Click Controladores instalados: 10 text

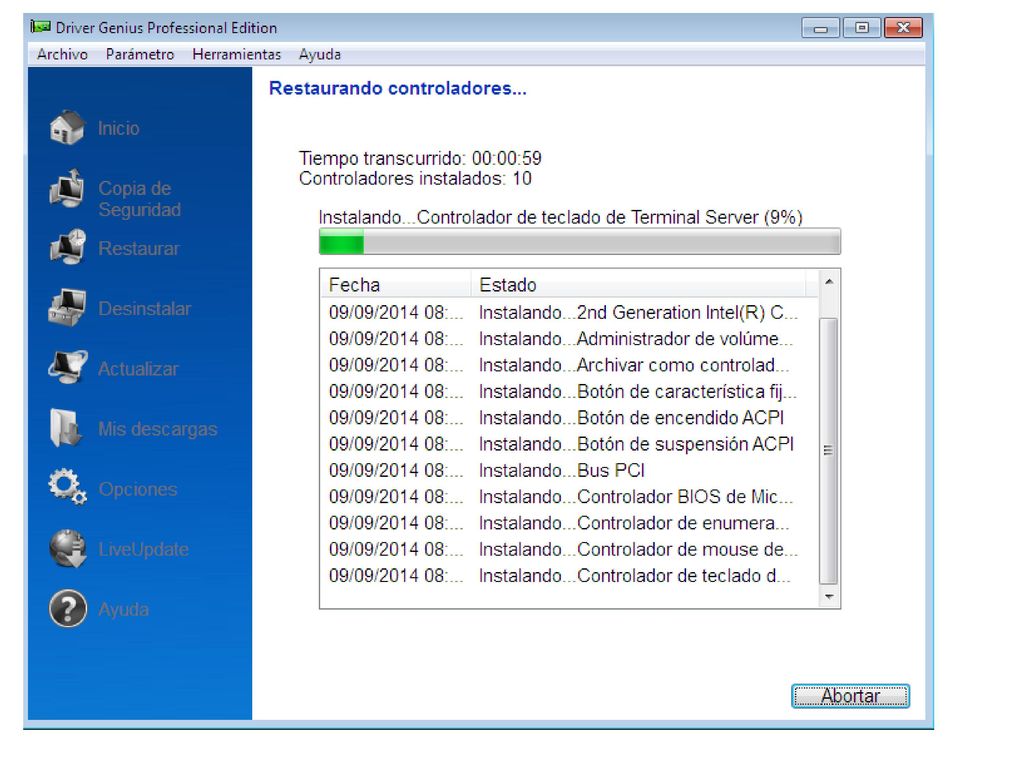click(x=415, y=178)
